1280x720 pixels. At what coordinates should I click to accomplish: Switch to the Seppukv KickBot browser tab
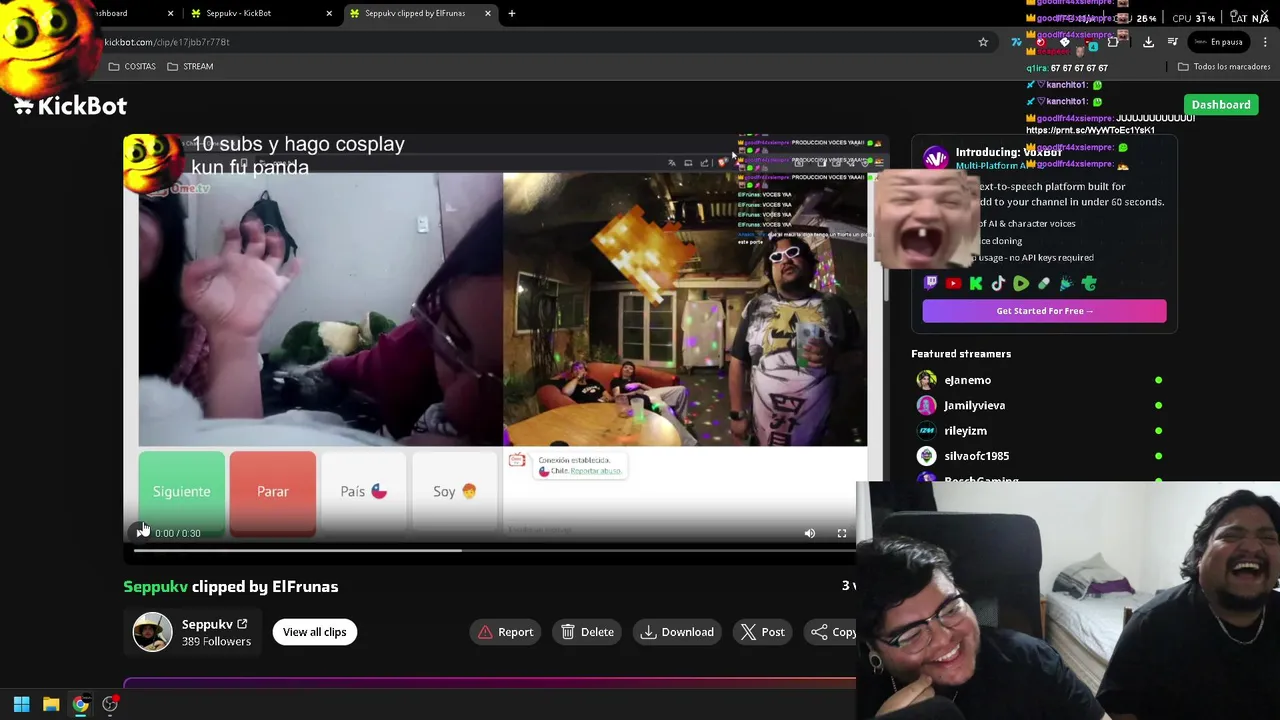pos(258,13)
